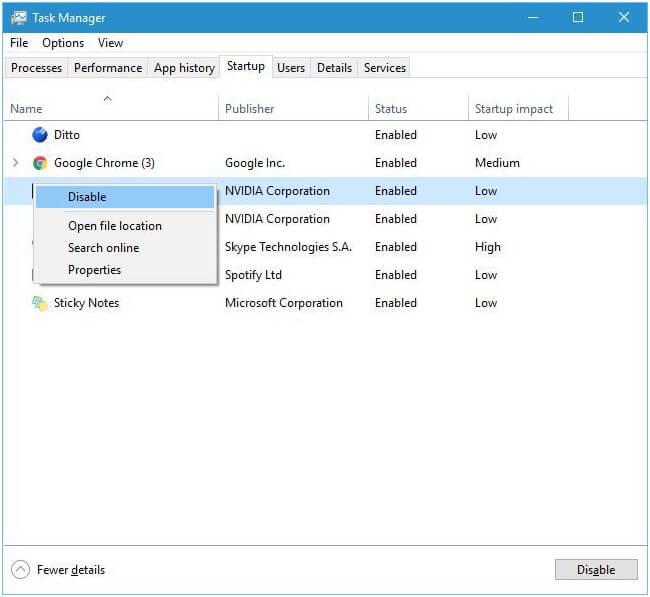650x597 pixels.
Task: Click the Sticky Notes icon
Action: pyautogui.click(x=40, y=303)
